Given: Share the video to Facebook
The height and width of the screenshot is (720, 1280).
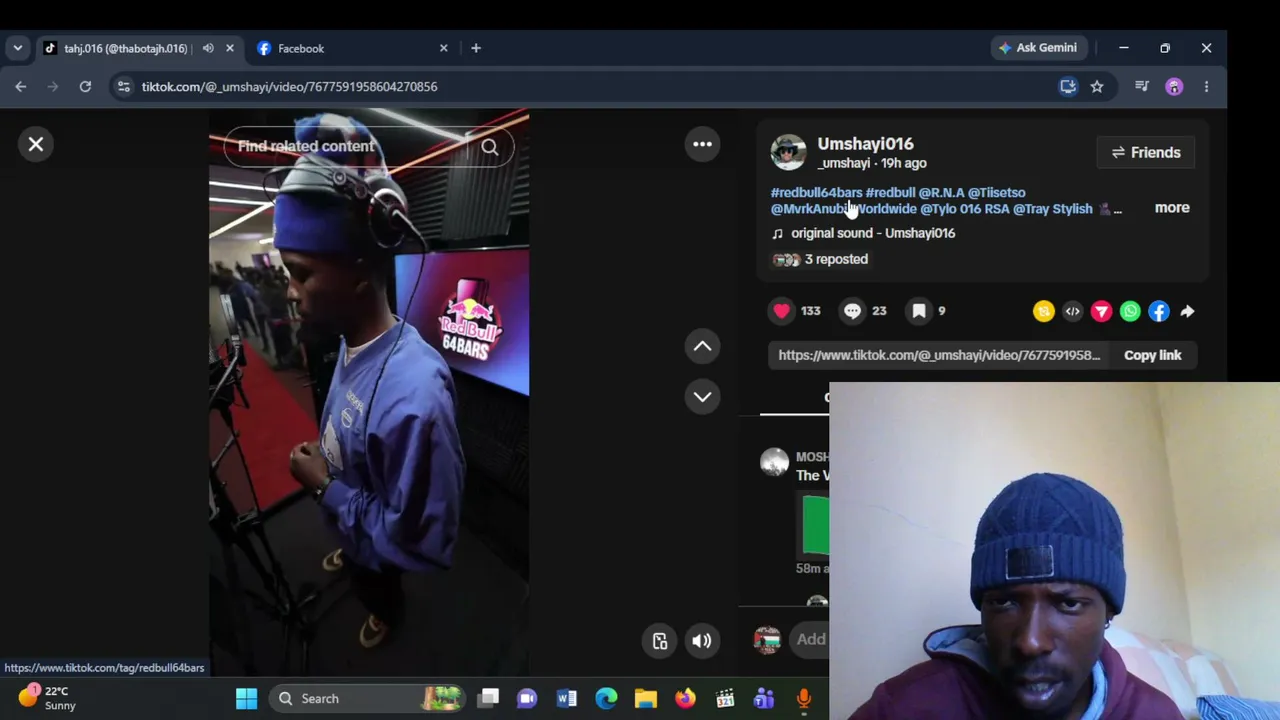Looking at the screenshot, I should [x=1158, y=311].
